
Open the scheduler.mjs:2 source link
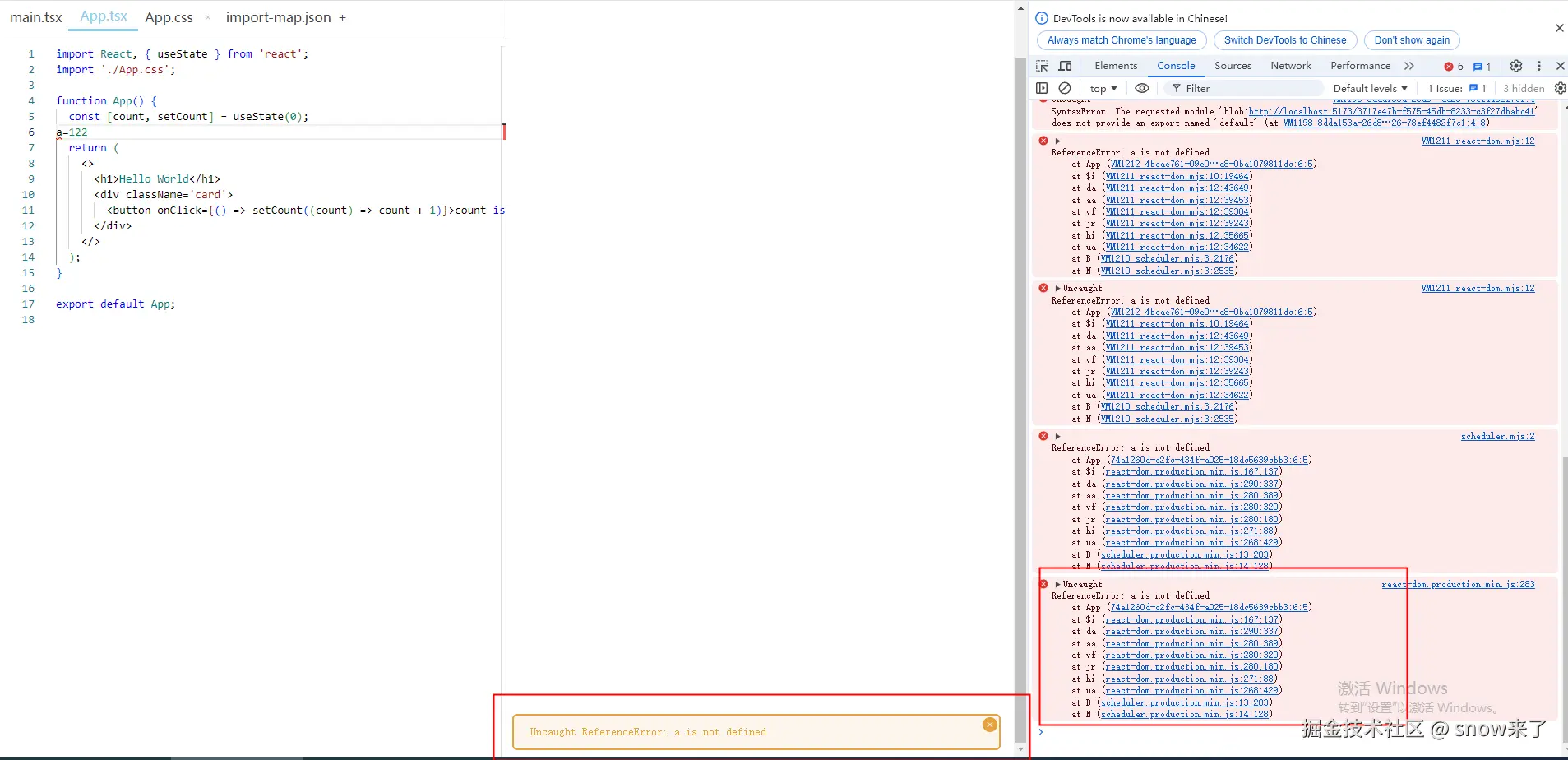click(1497, 437)
